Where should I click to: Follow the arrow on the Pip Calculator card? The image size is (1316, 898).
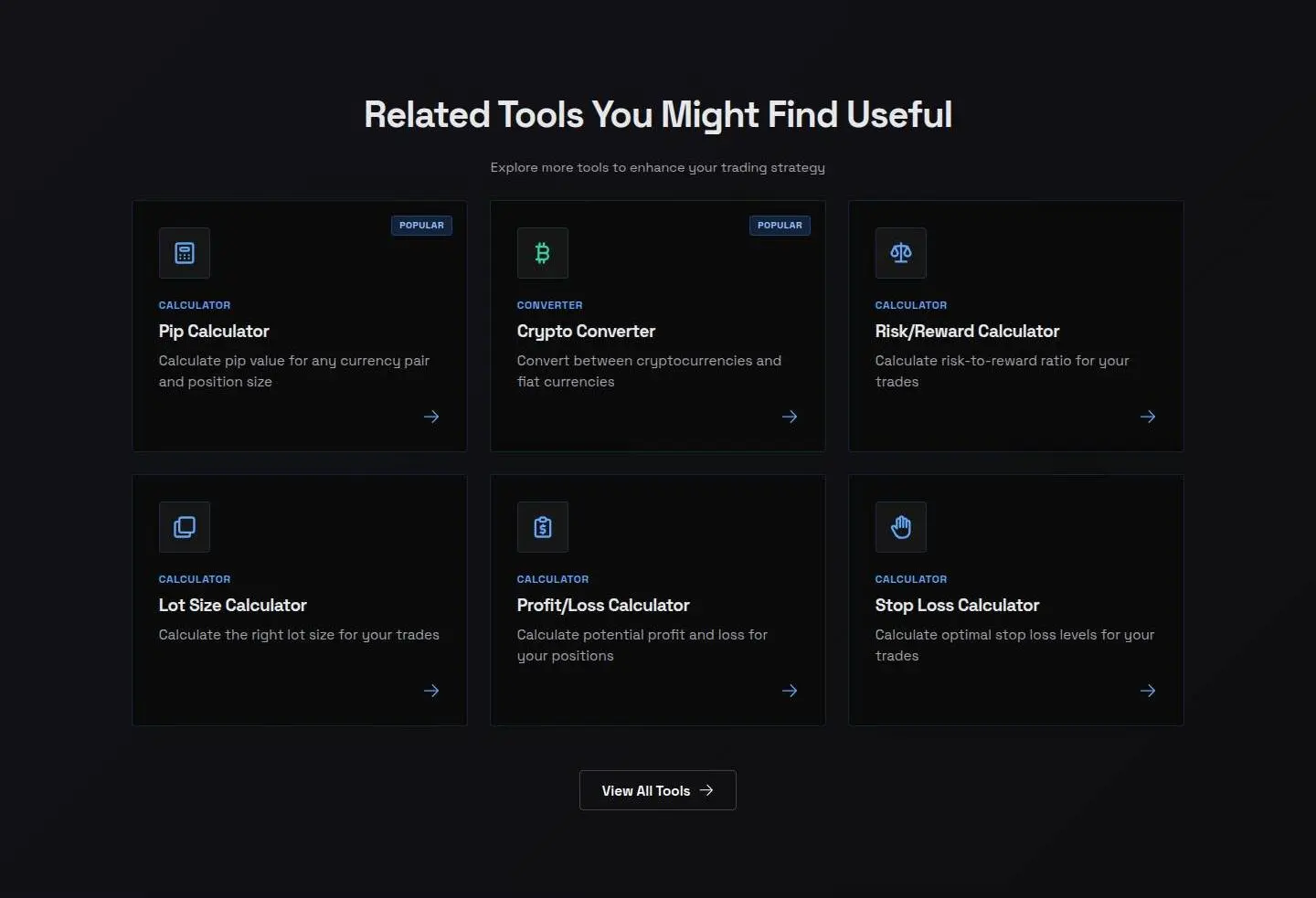click(x=431, y=417)
